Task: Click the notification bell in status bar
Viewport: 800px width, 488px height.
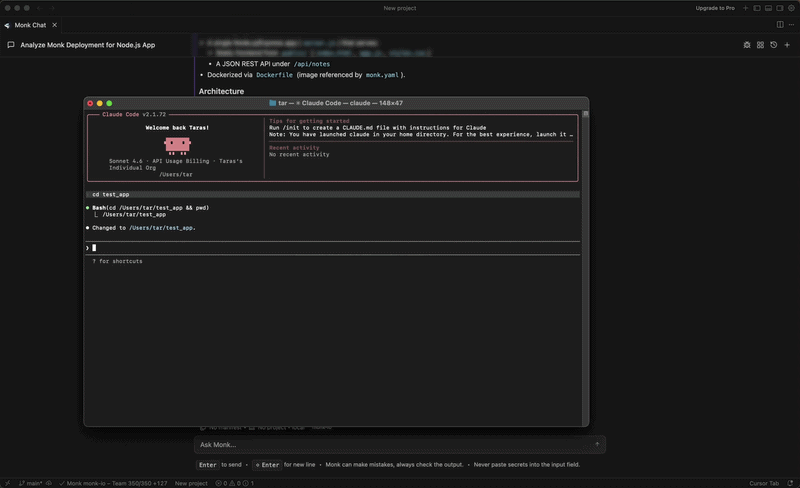Action: [790, 483]
